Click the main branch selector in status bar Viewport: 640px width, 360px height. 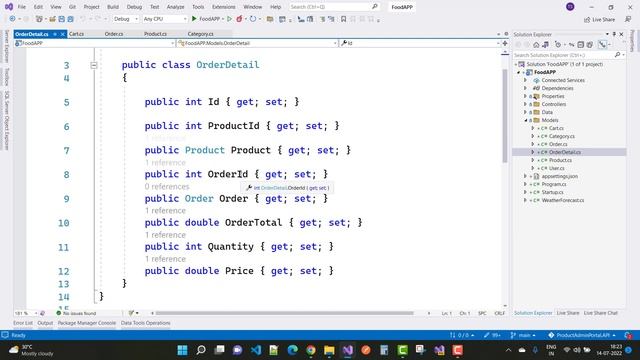[523, 335]
